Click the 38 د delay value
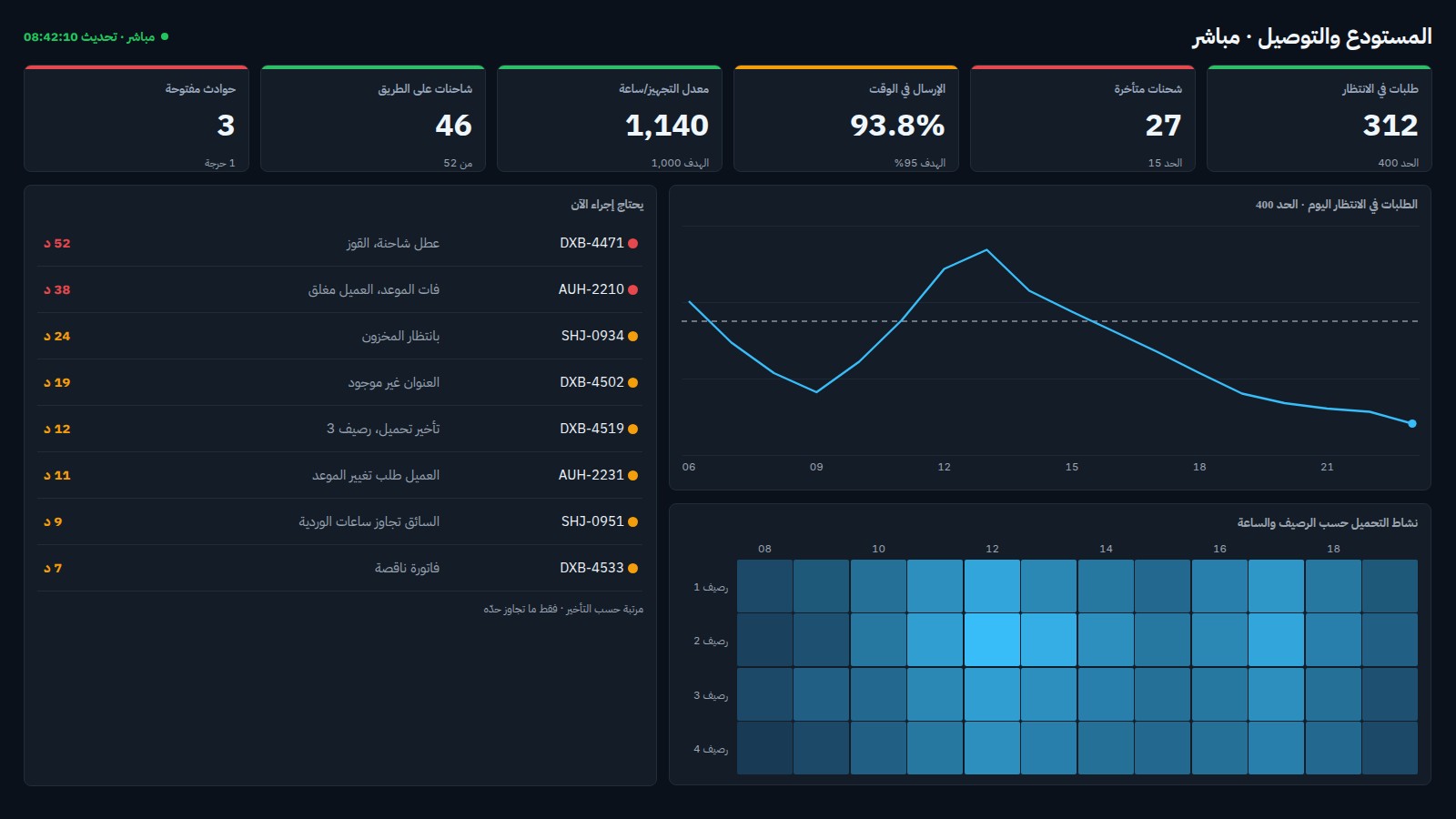Viewport: 1456px width, 819px height. [57, 289]
